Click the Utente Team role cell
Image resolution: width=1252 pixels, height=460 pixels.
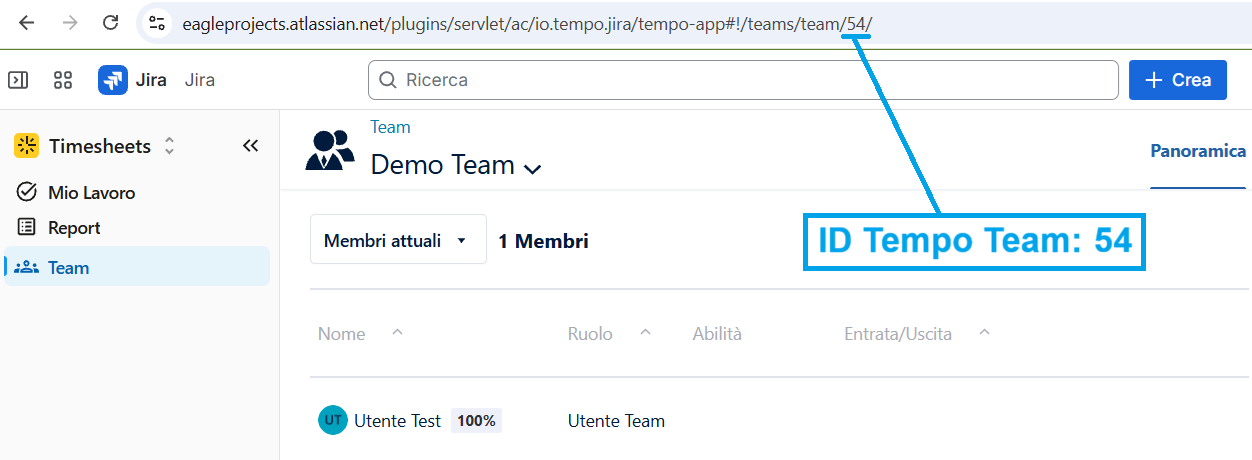(x=616, y=421)
